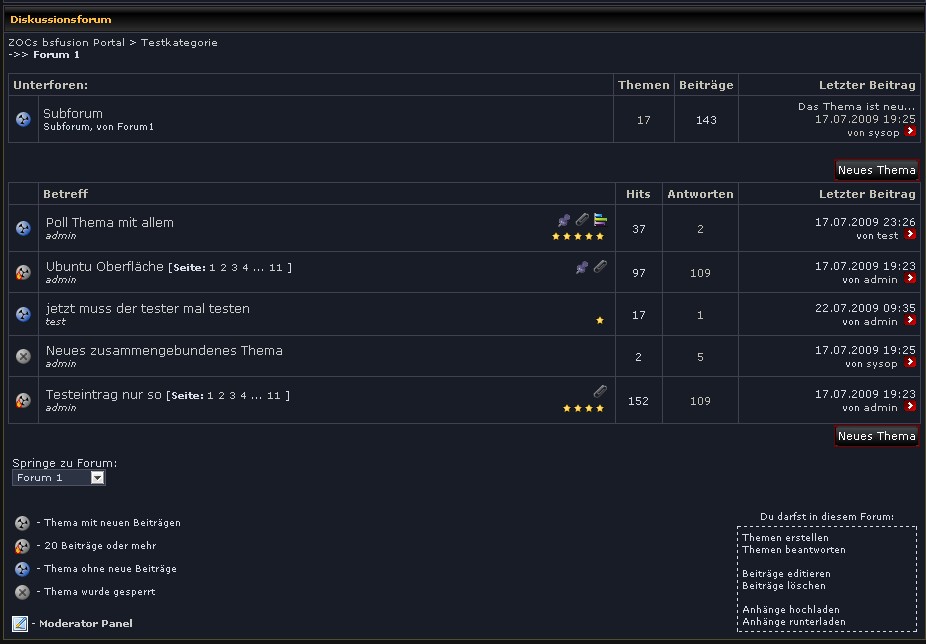Click the pin icon on Poll Thema row

click(564, 220)
